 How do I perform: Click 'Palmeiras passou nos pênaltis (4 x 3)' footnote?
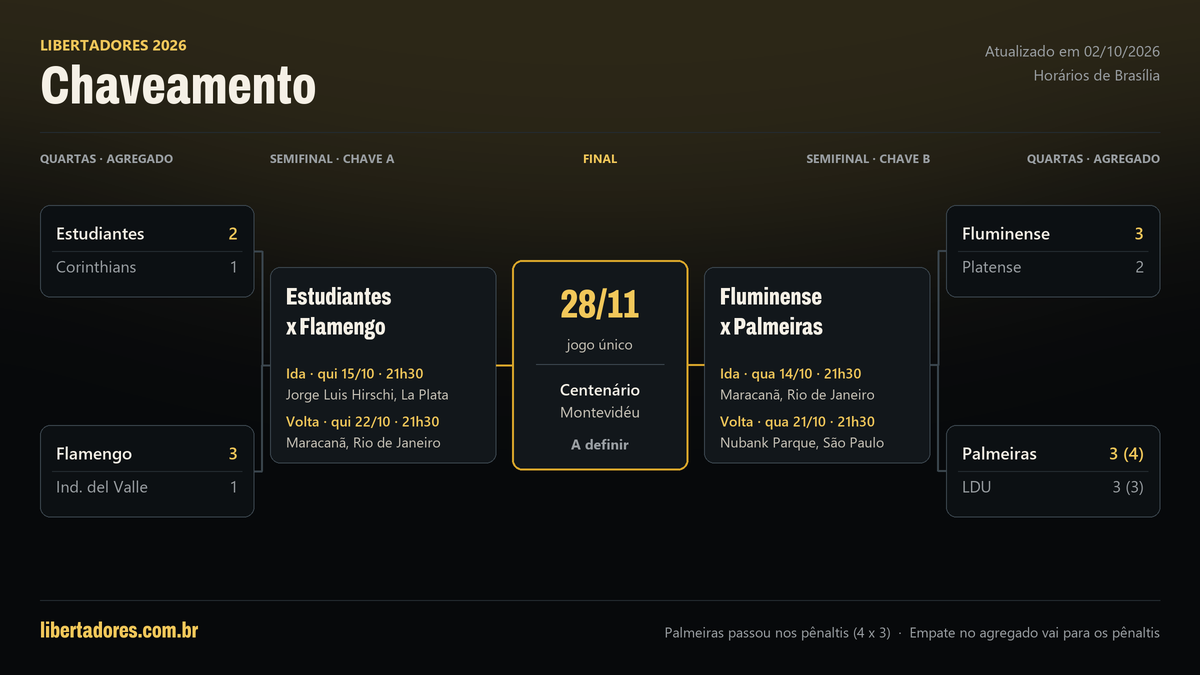777,633
